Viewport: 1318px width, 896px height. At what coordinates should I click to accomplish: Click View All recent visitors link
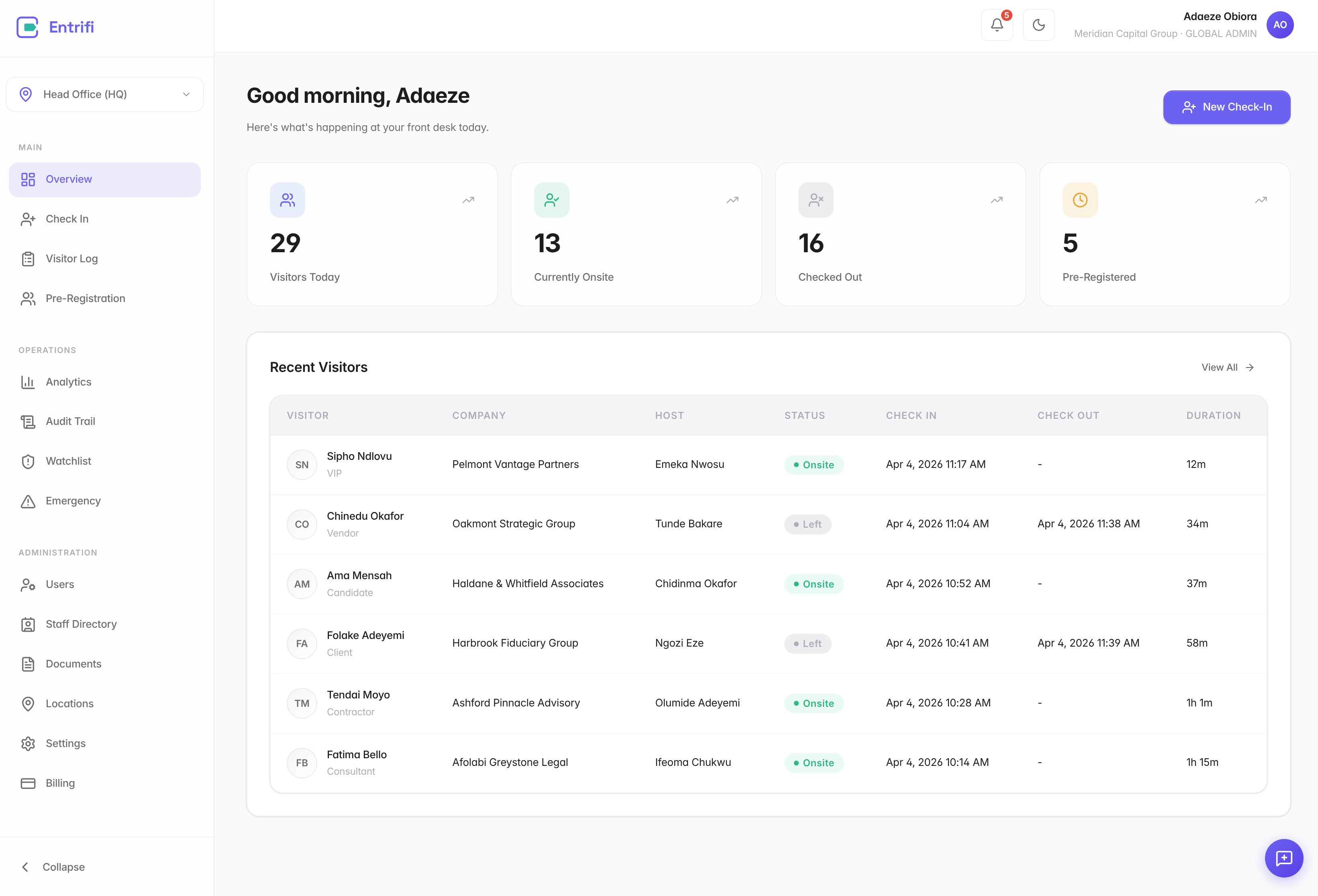point(1227,367)
